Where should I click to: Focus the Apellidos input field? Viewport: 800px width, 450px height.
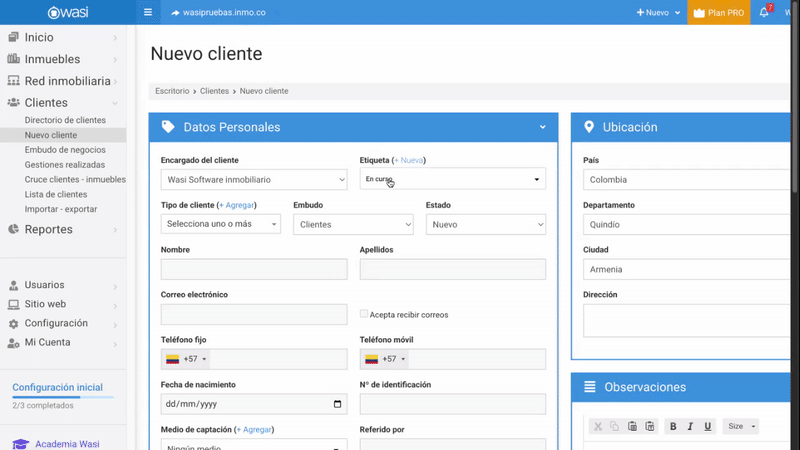[x=453, y=269]
